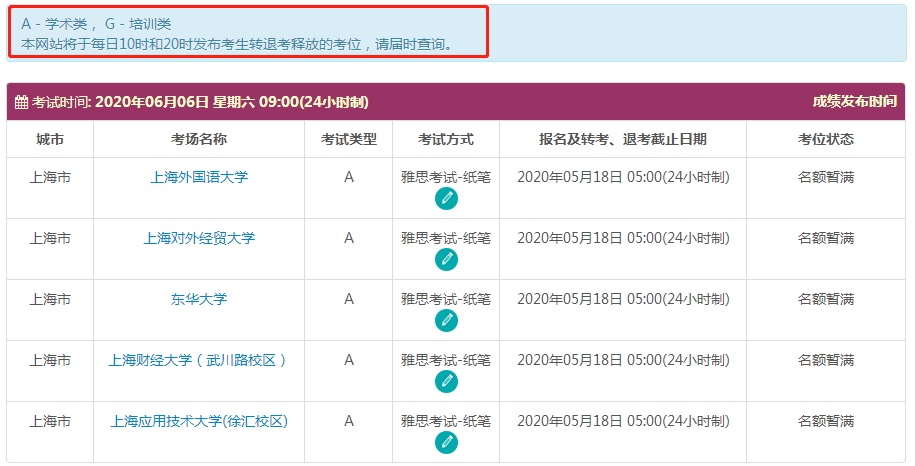Click the A - 学术类, G - 培训类 notice line

[96, 24]
